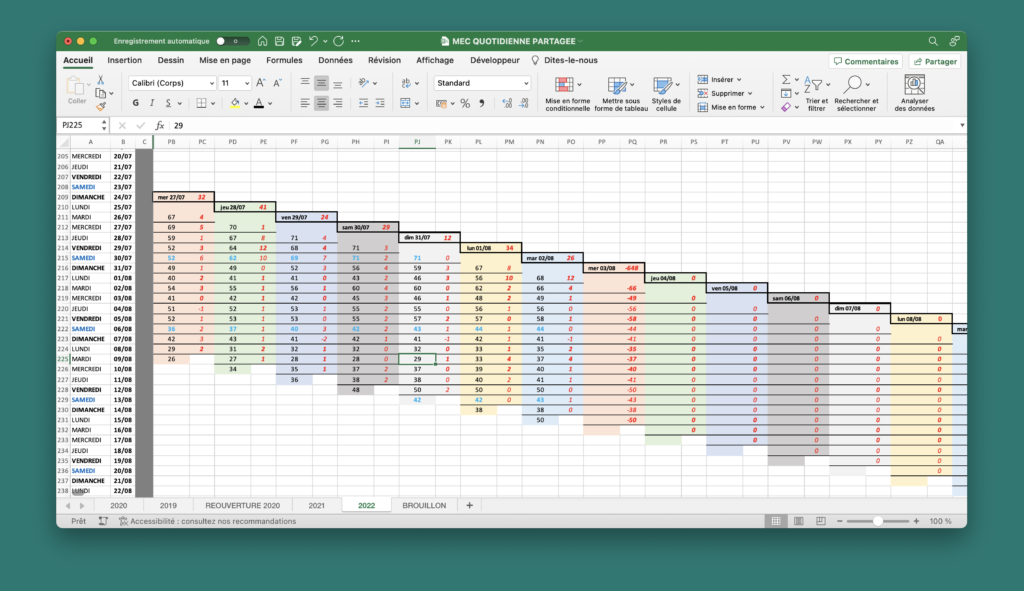Redo the last action
Viewport: 1024px width, 591px height.
(338, 41)
